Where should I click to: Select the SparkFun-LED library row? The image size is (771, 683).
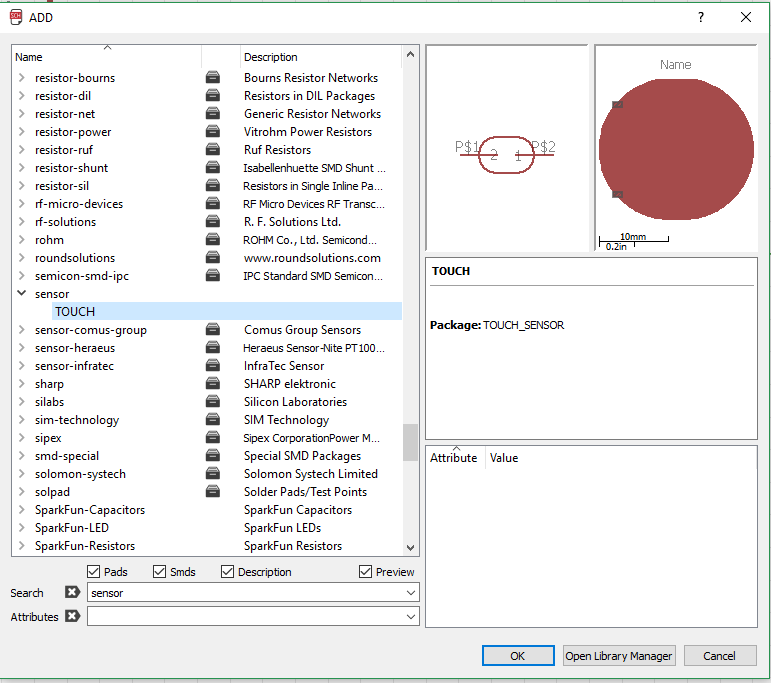coord(208,528)
